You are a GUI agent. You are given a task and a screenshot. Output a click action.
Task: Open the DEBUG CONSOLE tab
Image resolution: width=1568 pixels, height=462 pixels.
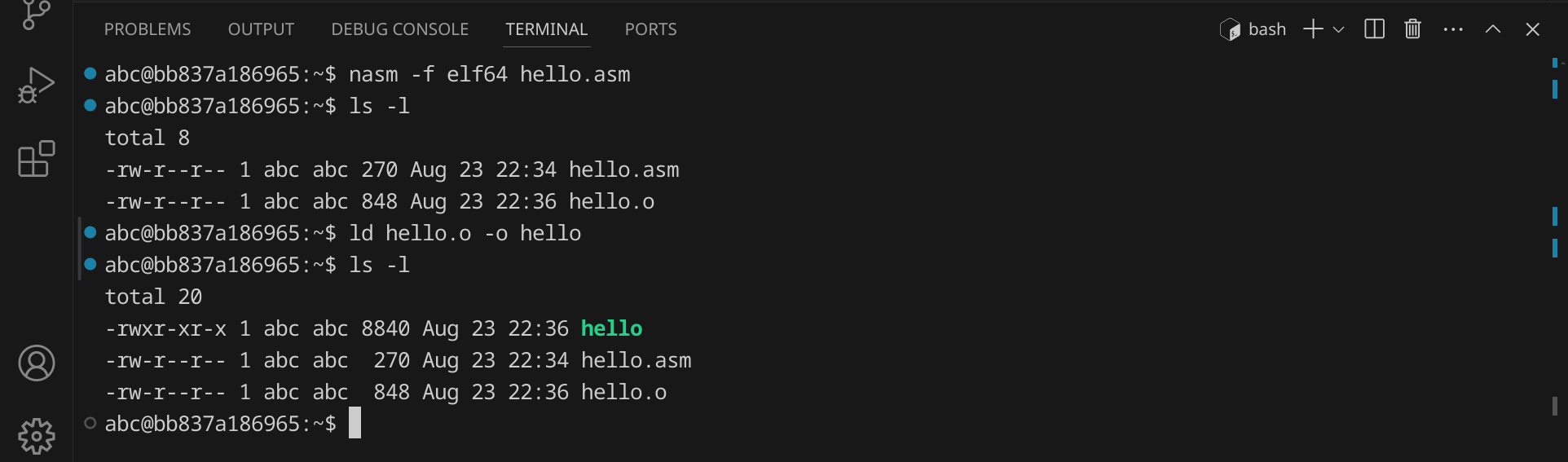[399, 29]
